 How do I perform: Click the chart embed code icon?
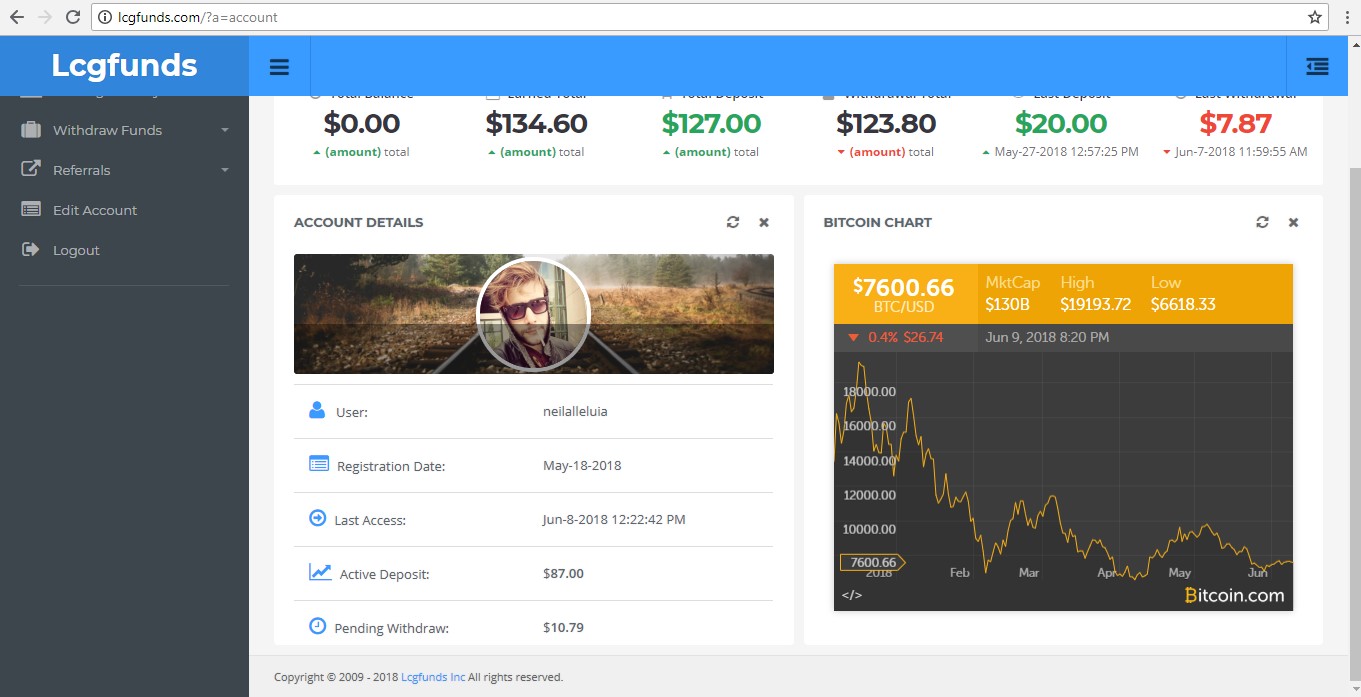852,595
